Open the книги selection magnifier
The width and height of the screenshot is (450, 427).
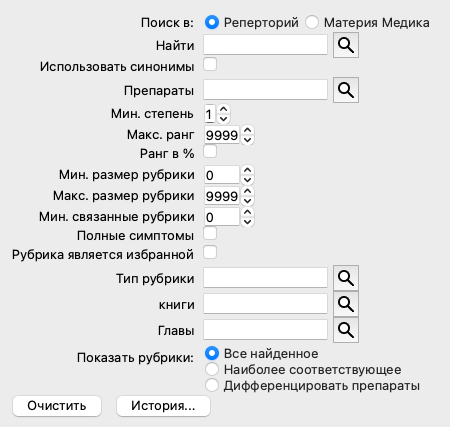pyautogui.click(x=346, y=304)
